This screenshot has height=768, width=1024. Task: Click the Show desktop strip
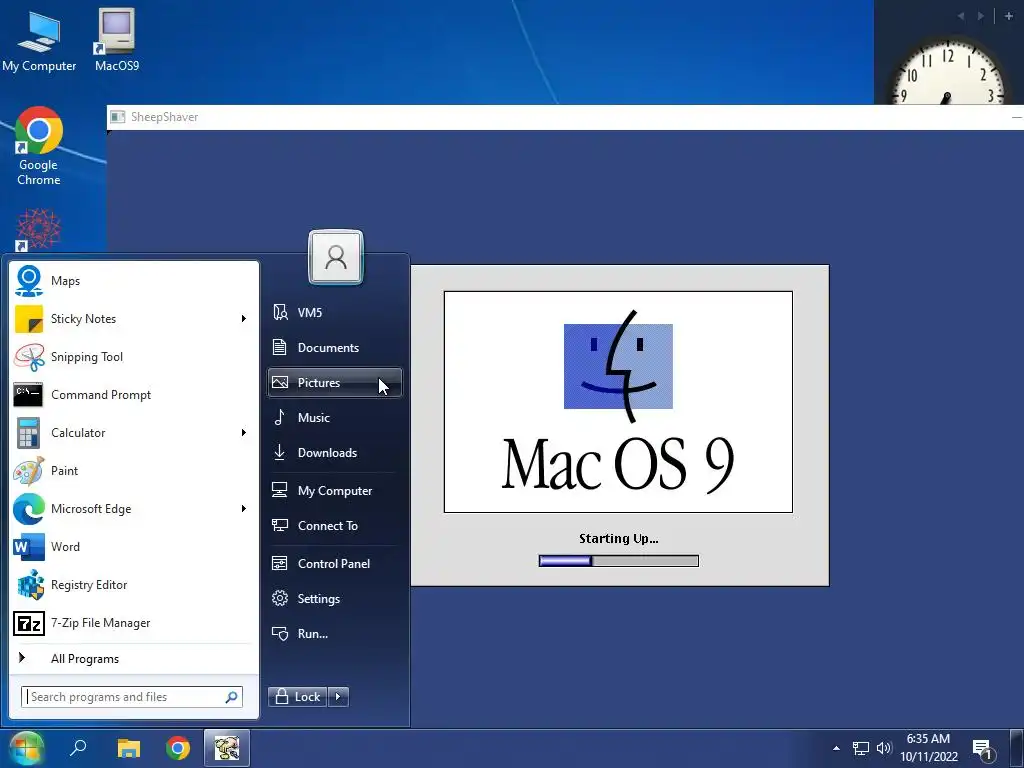tap(1017, 748)
